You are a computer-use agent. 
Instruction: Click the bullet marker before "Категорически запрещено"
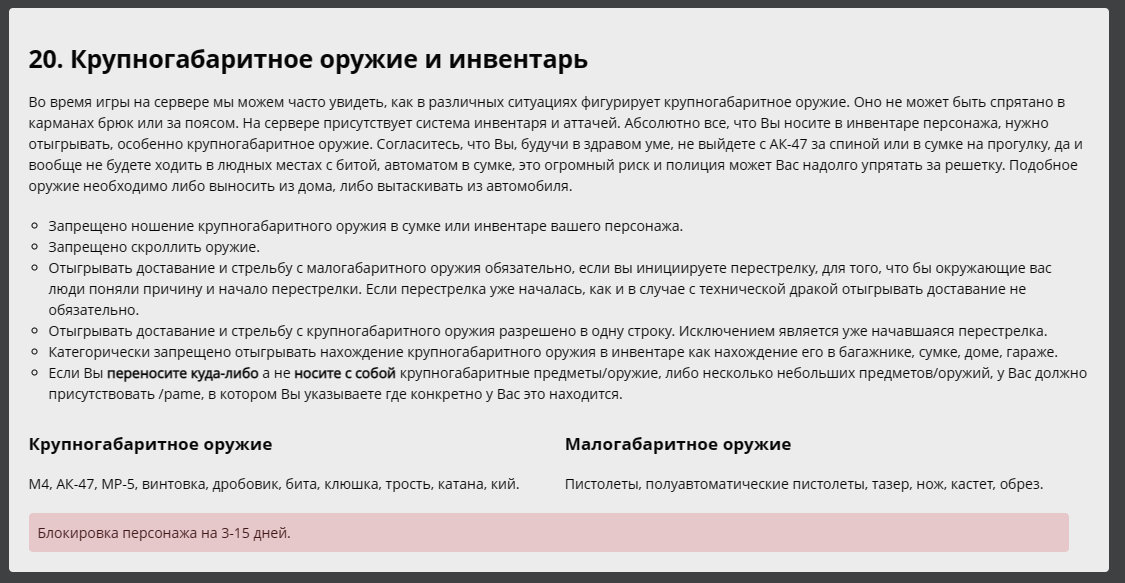click(x=36, y=353)
